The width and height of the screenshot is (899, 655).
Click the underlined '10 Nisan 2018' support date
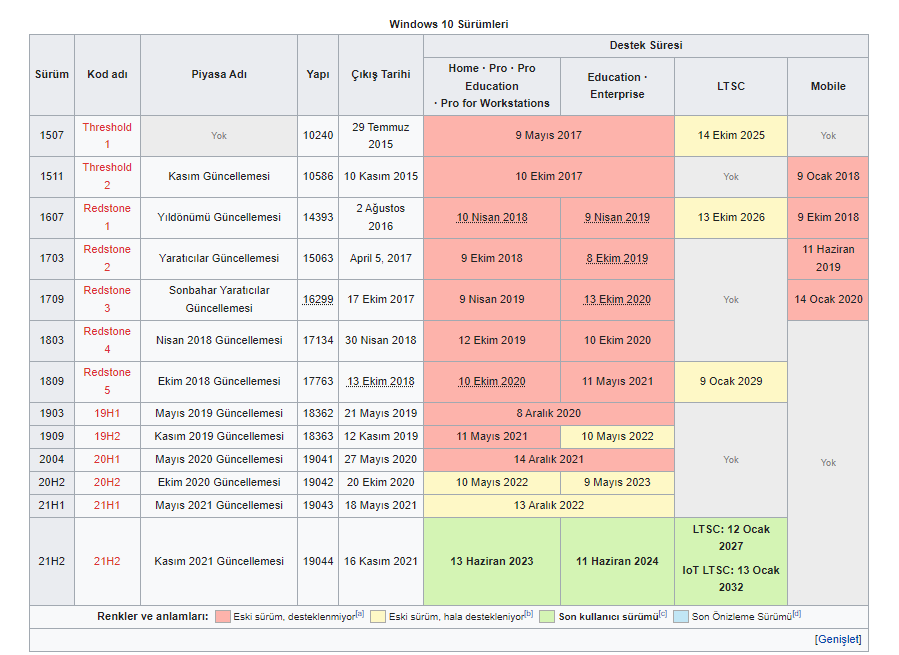point(491,217)
